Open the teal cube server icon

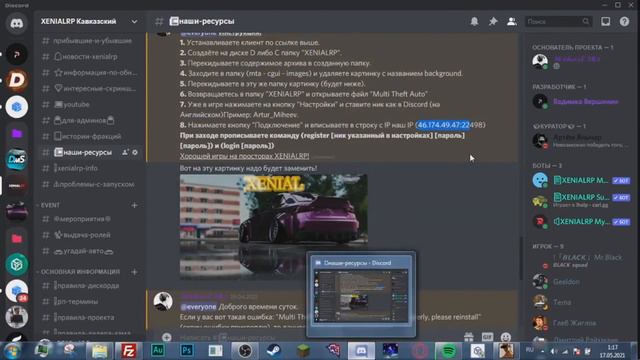[x=17, y=264]
